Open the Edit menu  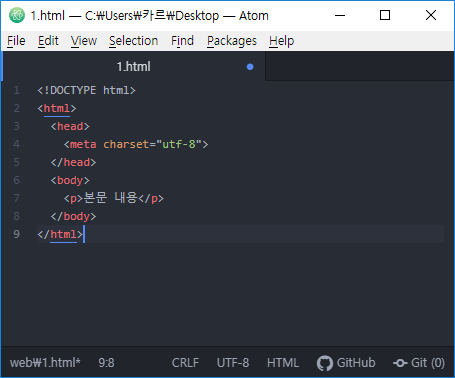[x=48, y=41]
